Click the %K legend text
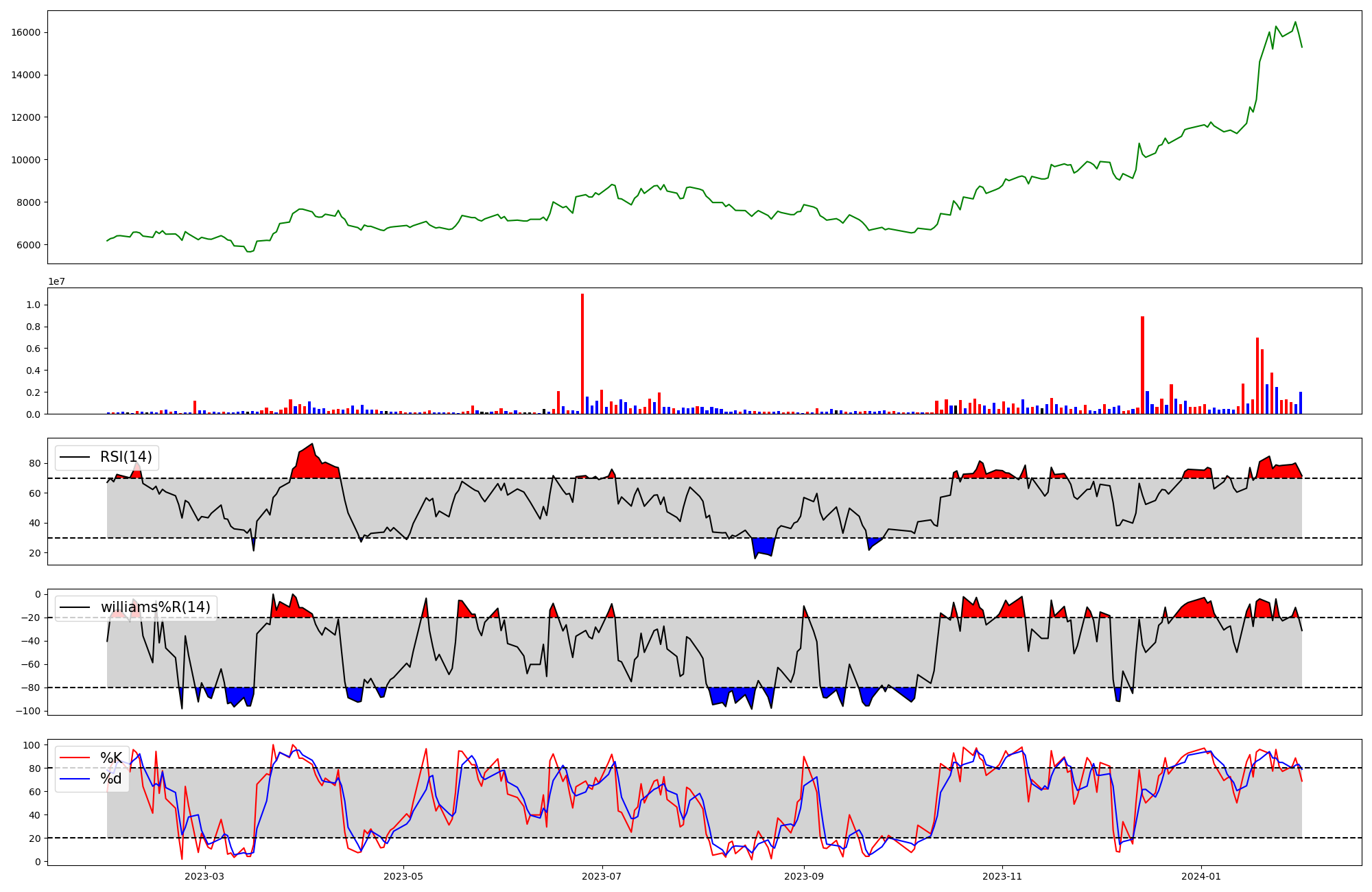This screenshot has height=892, width=1372. (x=111, y=758)
